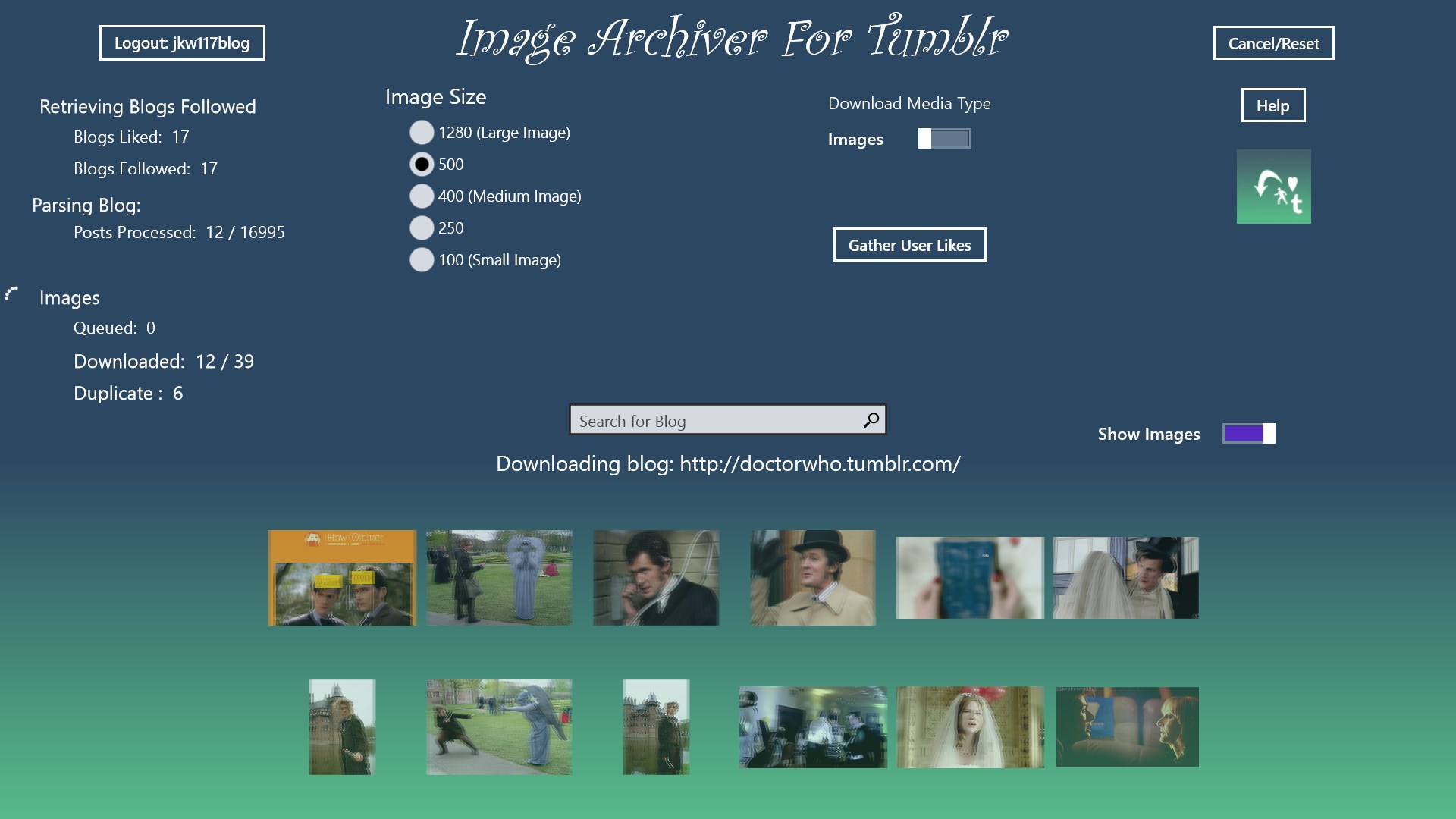
Task: Choose the 250 image size
Action: [x=422, y=228]
